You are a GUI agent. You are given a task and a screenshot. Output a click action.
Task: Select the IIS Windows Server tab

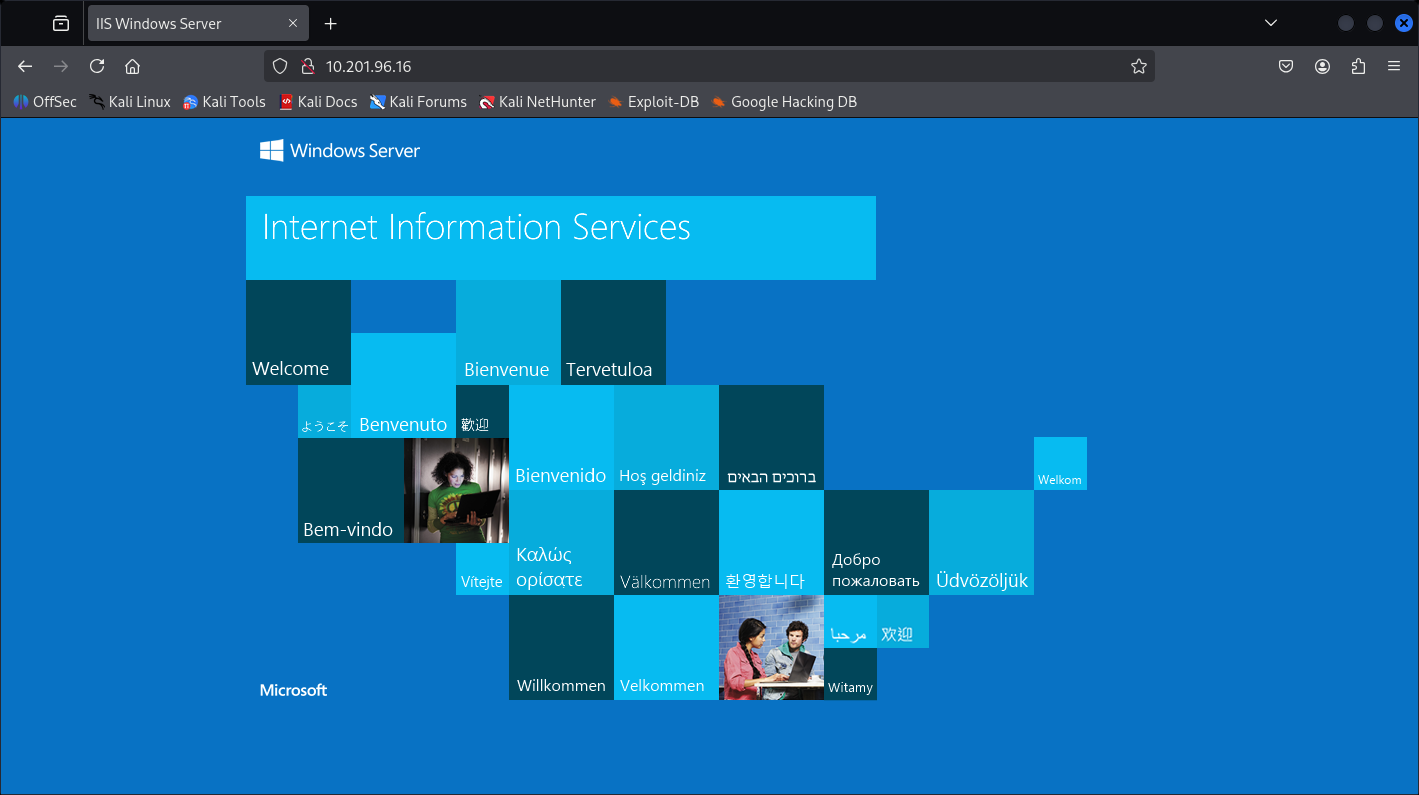[198, 23]
